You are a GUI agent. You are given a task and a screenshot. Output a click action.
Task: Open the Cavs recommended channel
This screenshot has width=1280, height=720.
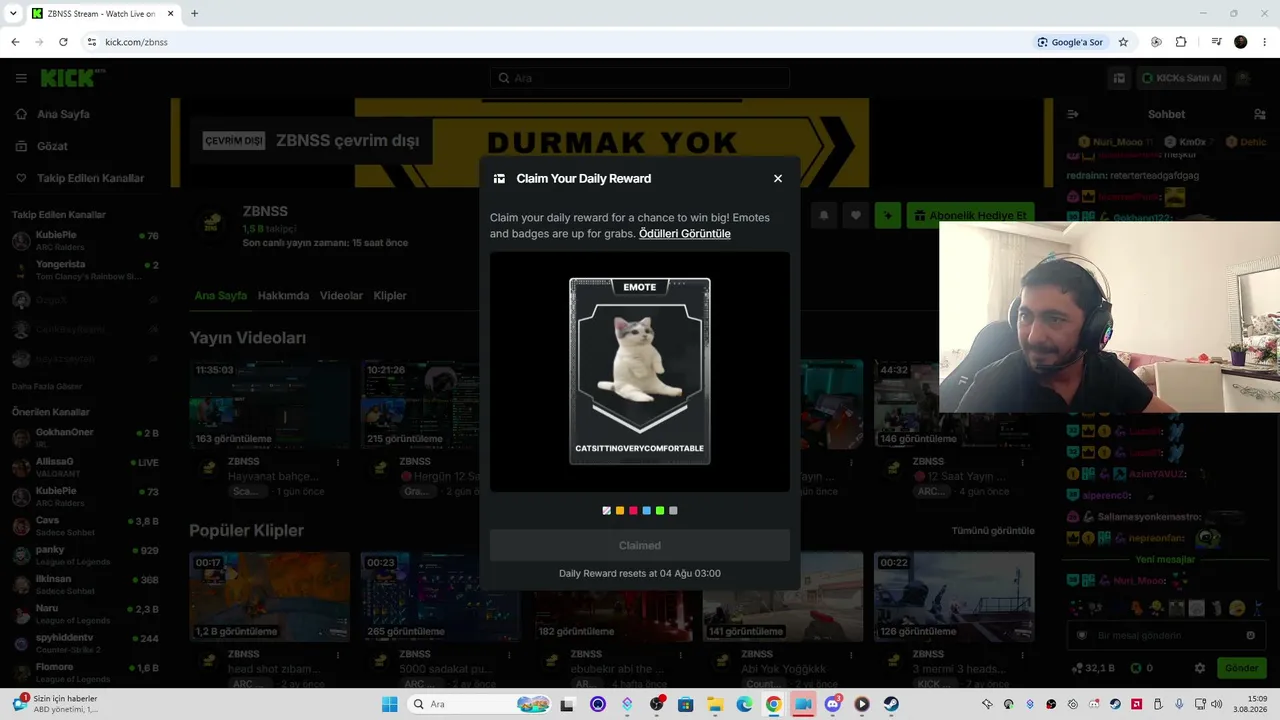[x=85, y=526]
